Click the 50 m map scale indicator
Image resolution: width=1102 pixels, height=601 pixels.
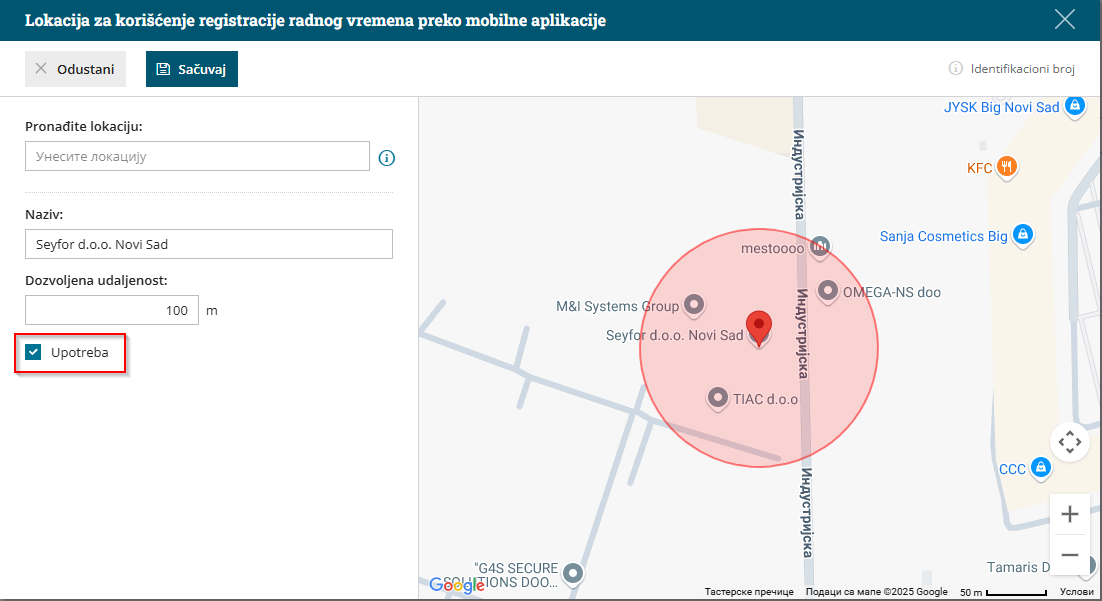point(1003,593)
